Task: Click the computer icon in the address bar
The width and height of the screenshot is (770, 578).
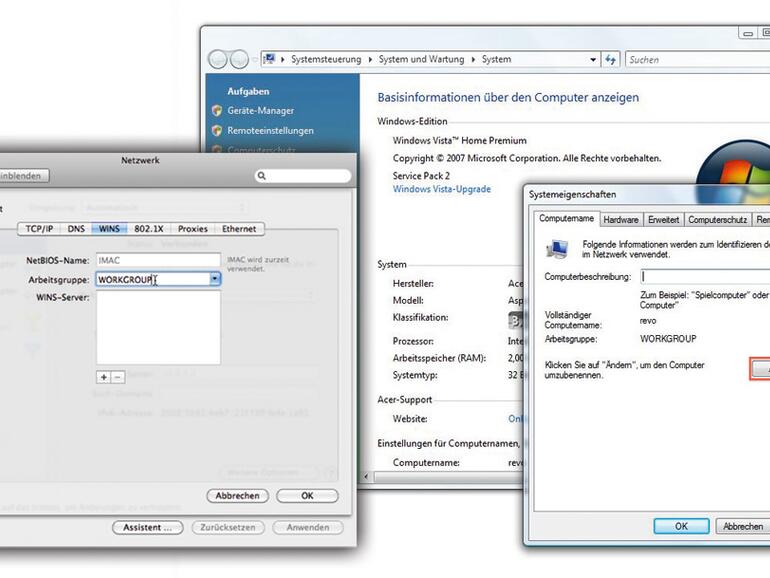Action: point(269,59)
